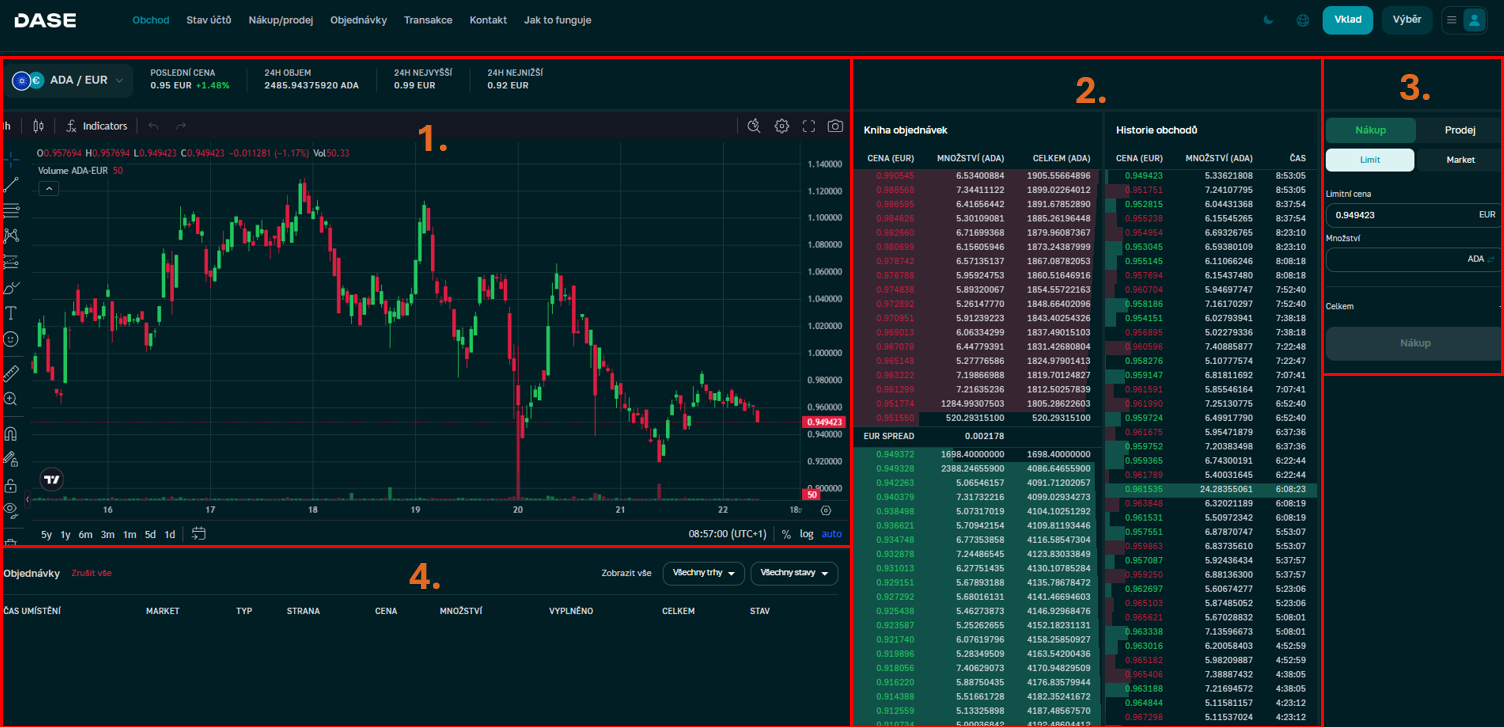Open the Indicators menu on the chart

(x=96, y=126)
